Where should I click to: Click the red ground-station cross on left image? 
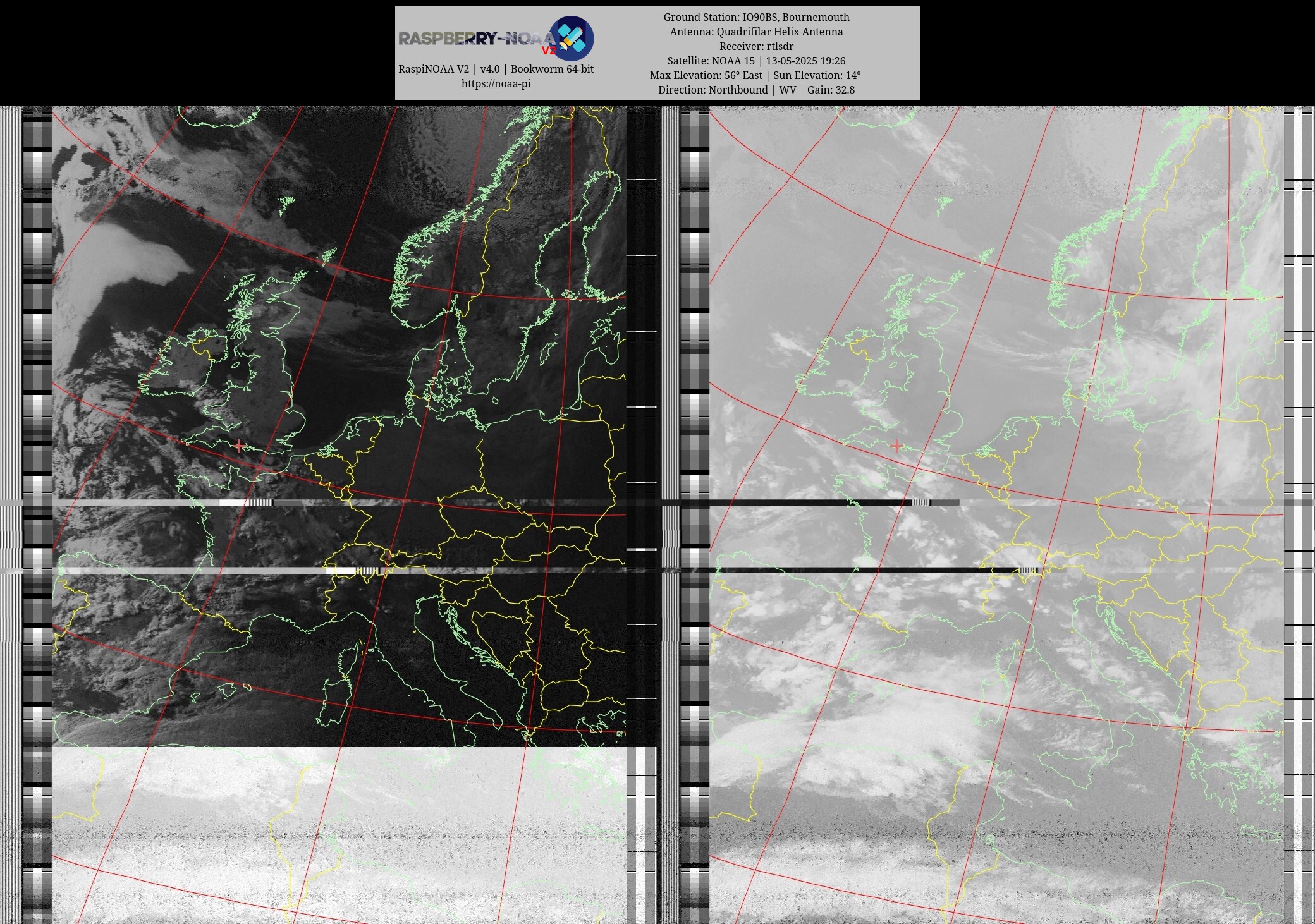pos(238,446)
